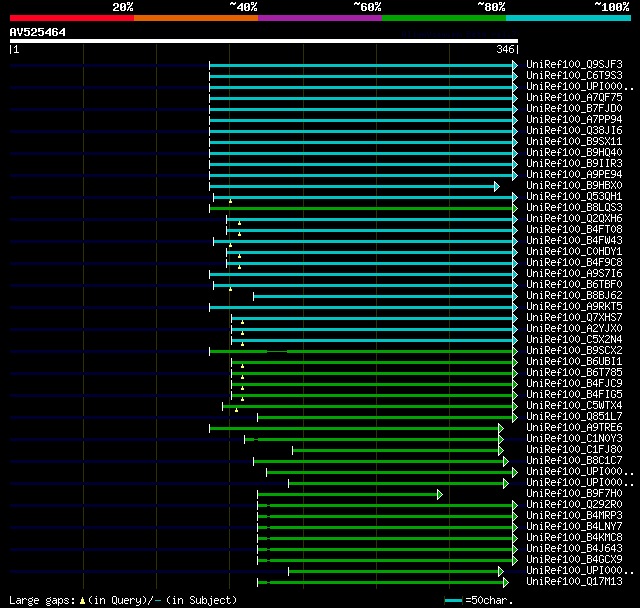640x608 pixels.
Task: Click the cyan =50char. scale bar
Action: tap(453, 601)
